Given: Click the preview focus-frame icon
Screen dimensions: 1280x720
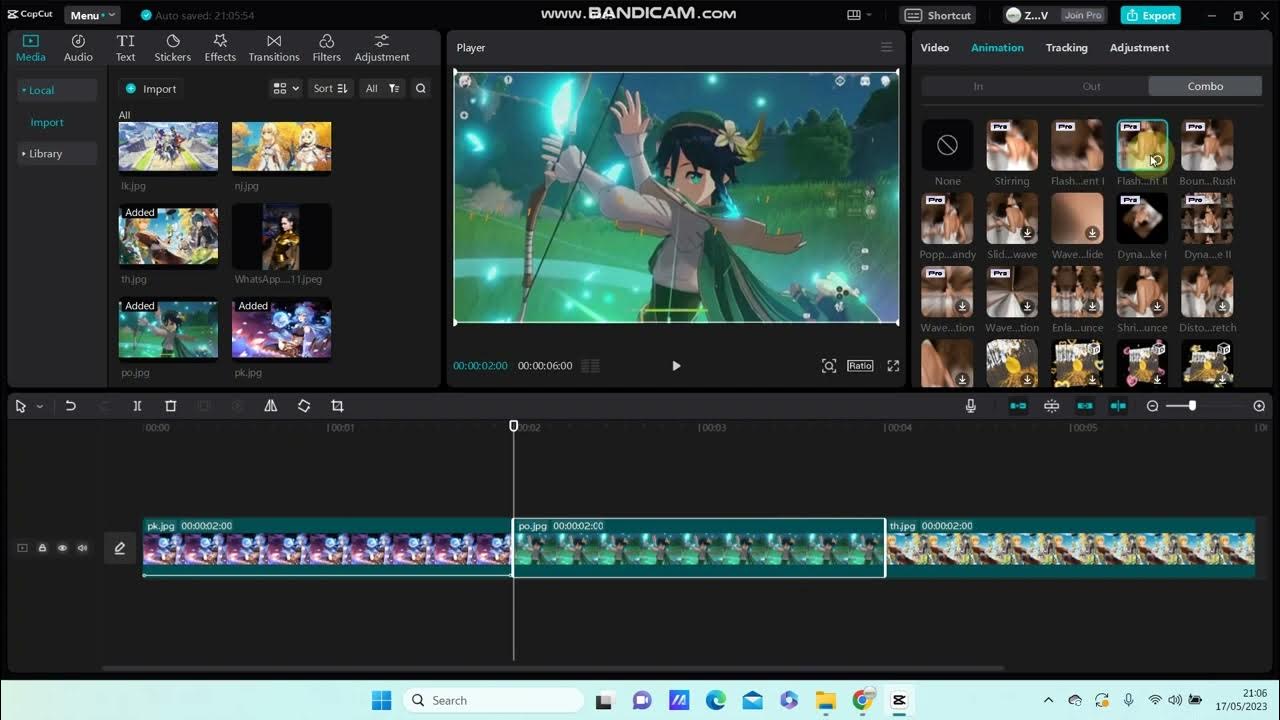Looking at the screenshot, I should click(x=829, y=366).
